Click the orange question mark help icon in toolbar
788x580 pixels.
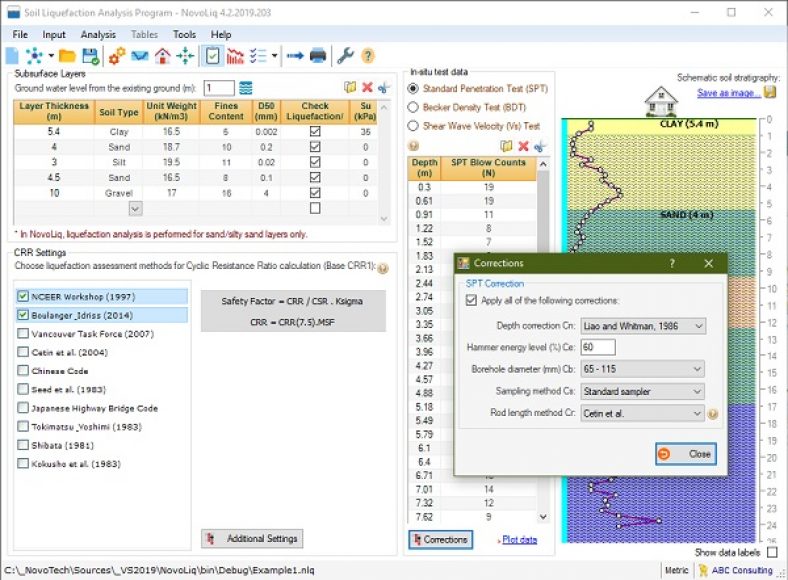coord(368,56)
